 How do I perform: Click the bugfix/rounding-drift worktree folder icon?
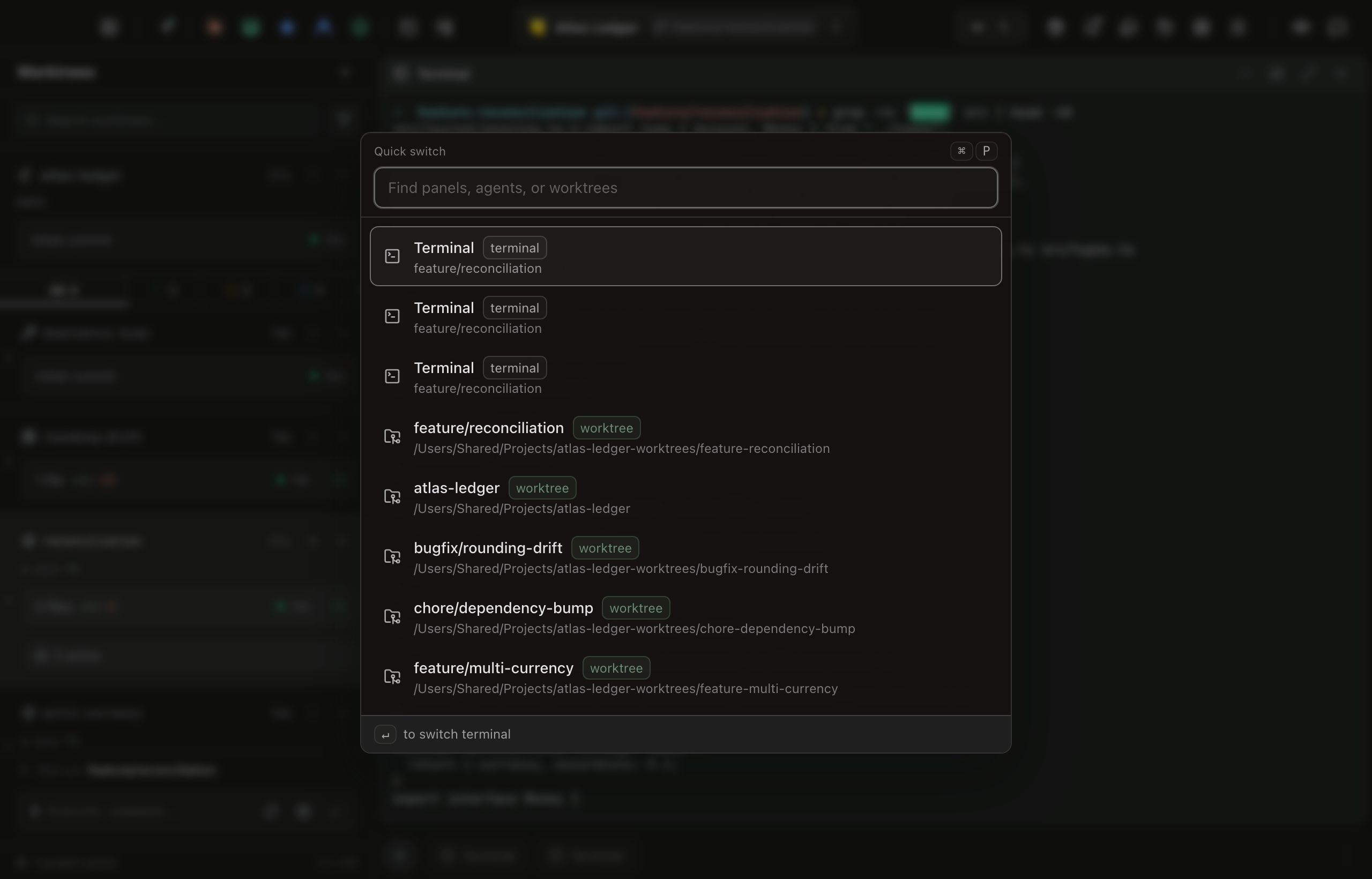392,556
